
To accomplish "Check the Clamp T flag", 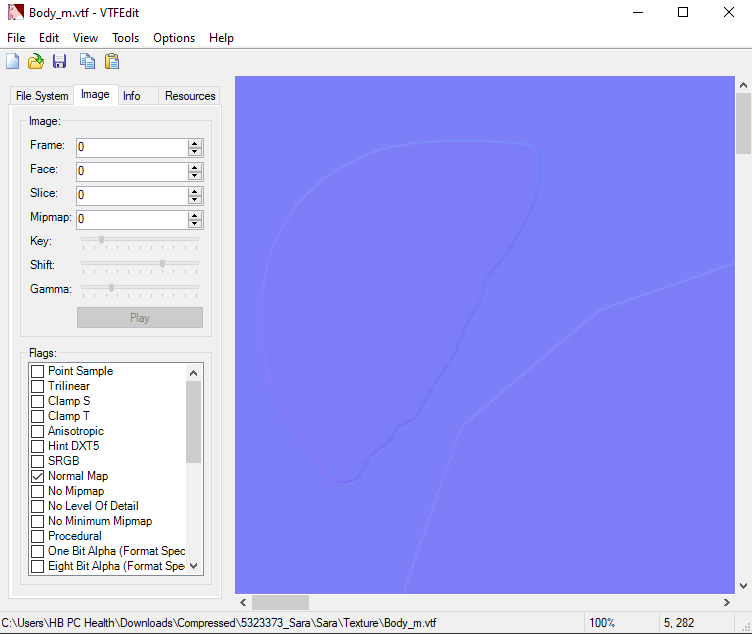I will click(x=37, y=416).
